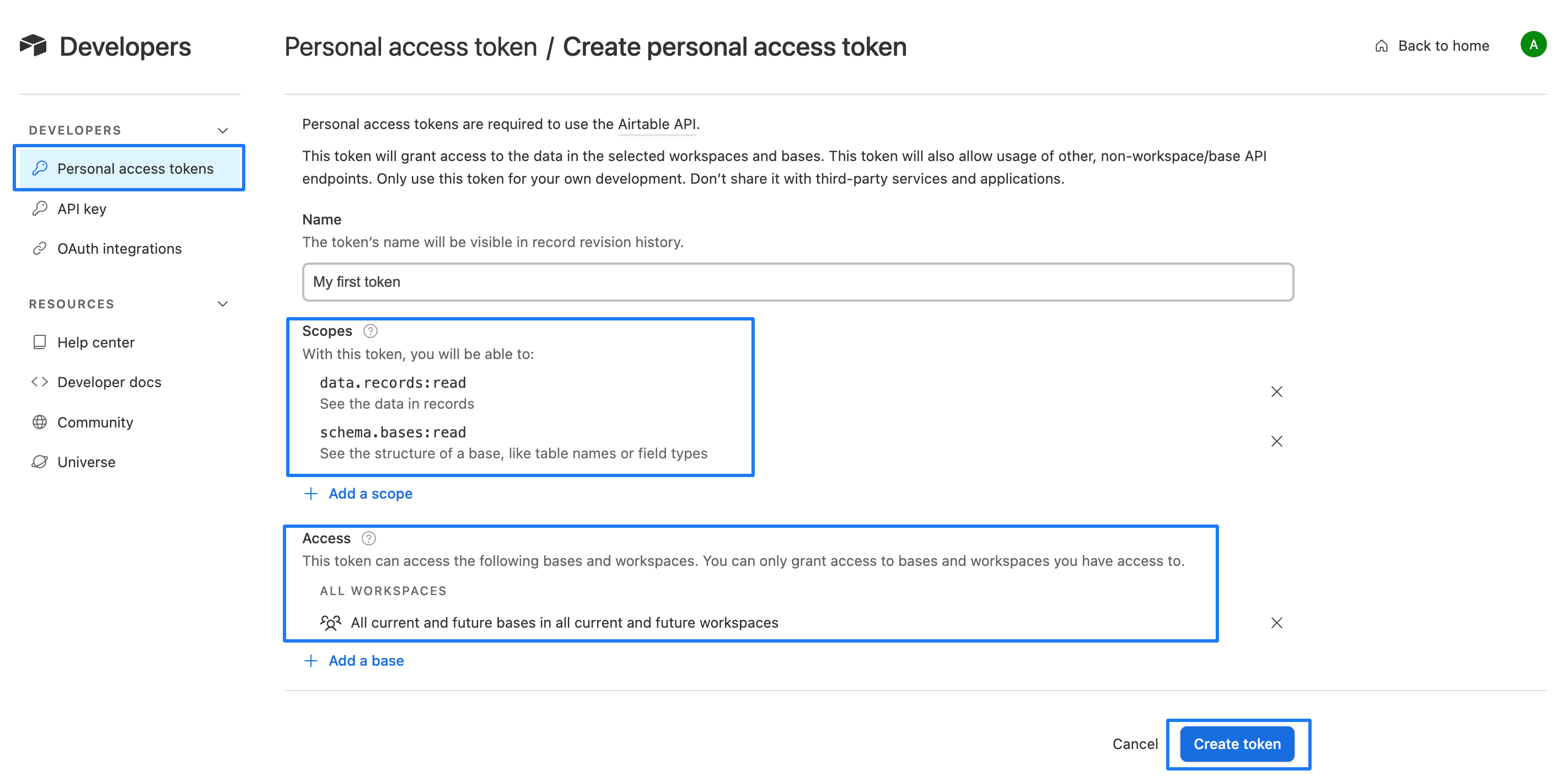Open the Personal access tokens page
The image size is (1568, 781).
(x=135, y=168)
